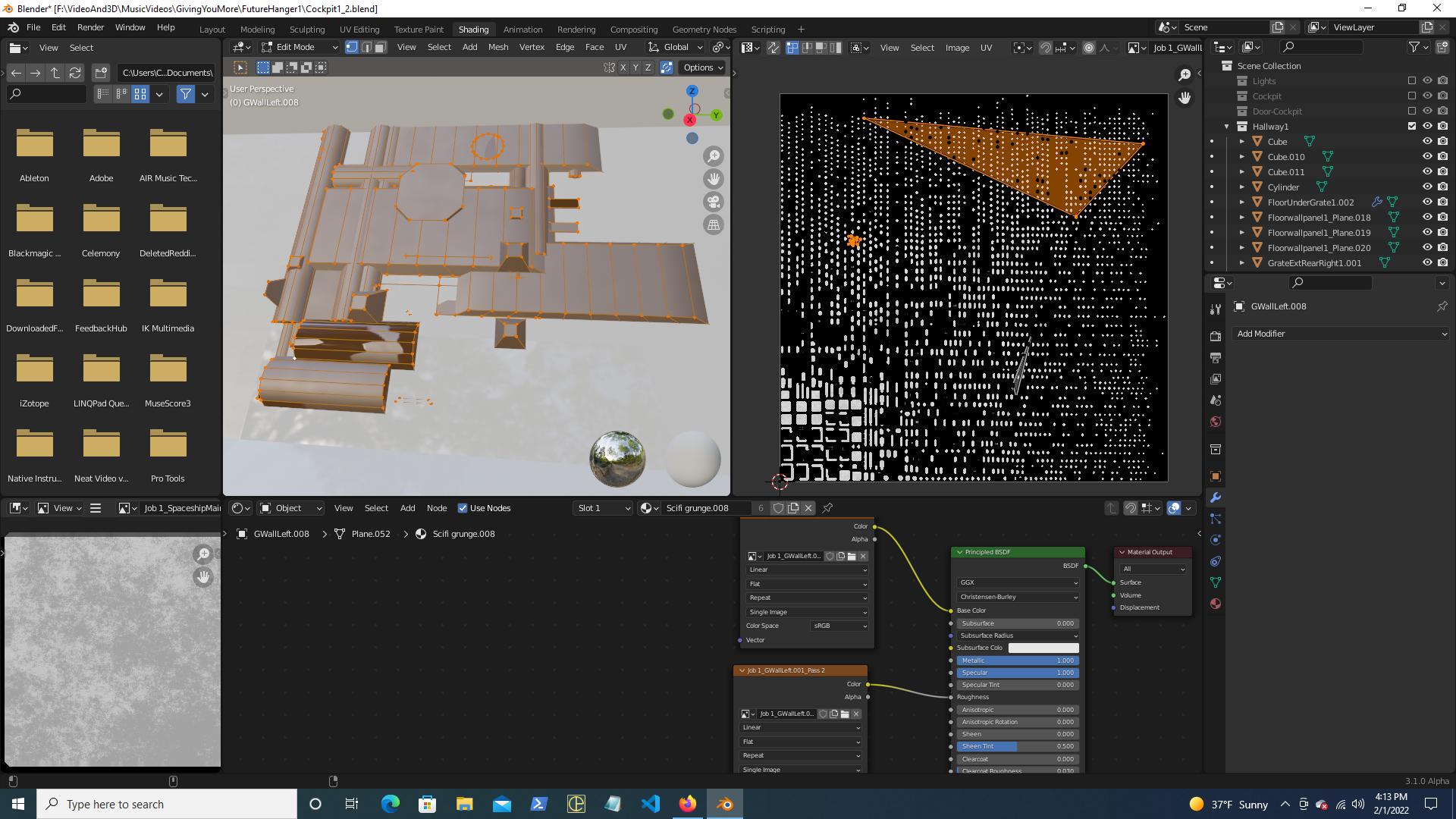The image size is (1456, 819).
Task: Click UV editor zoom magnifier icon
Action: click(x=1185, y=74)
